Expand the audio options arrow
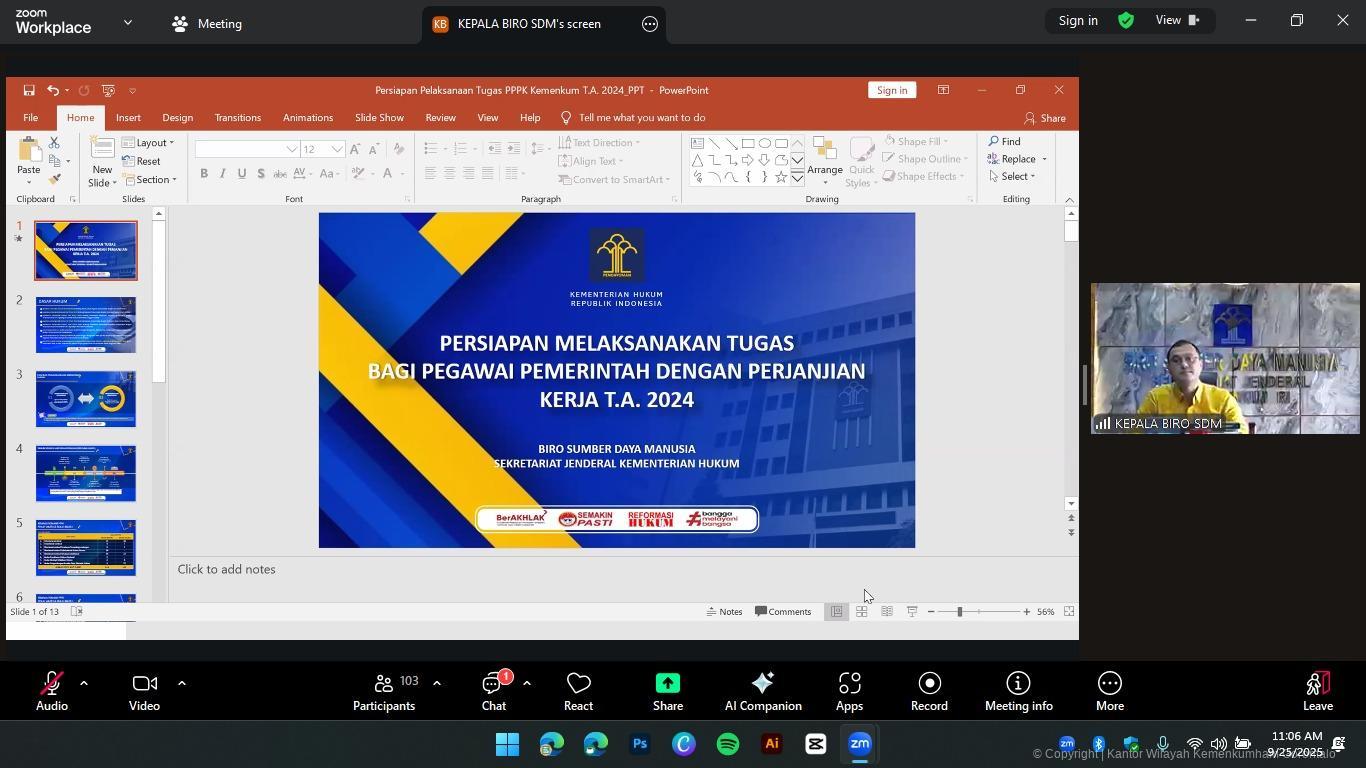Image resolution: width=1366 pixels, height=768 pixels. (84, 683)
